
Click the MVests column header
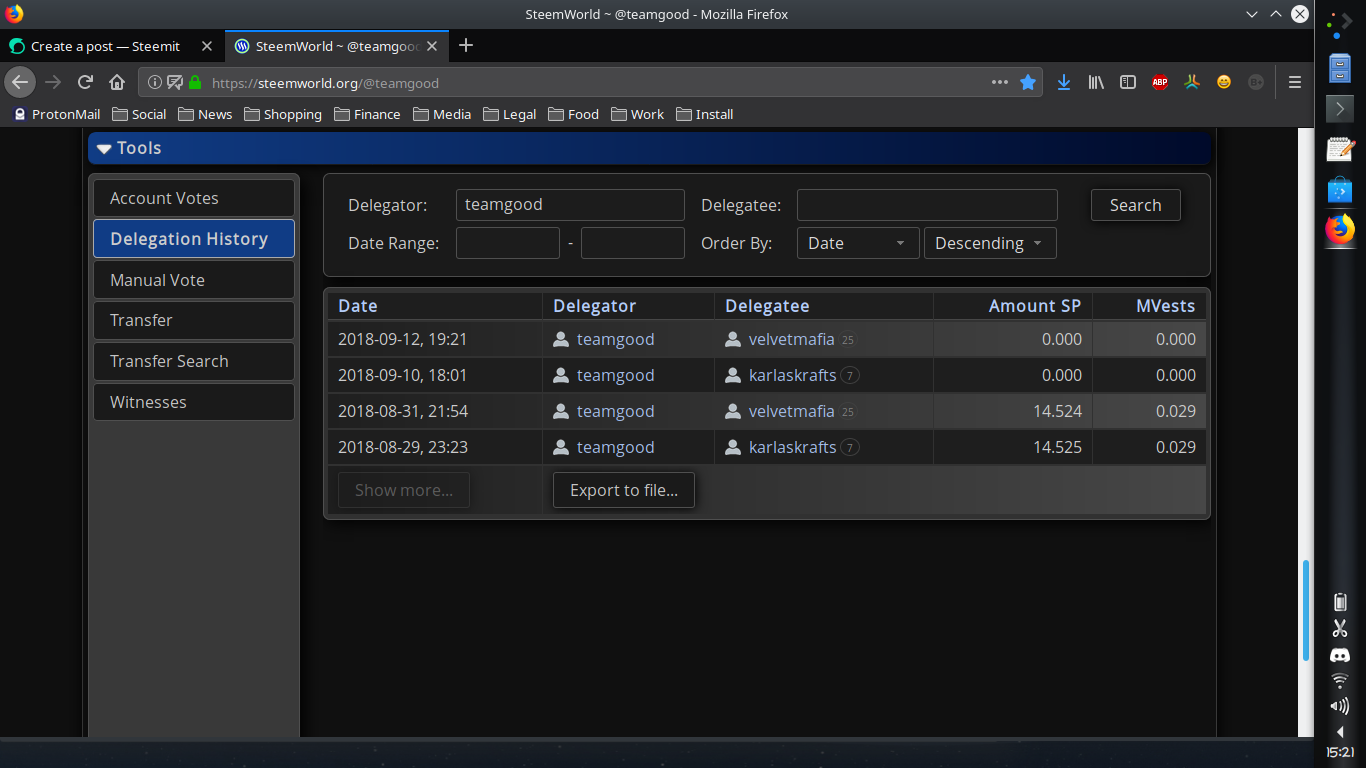pos(1166,306)
